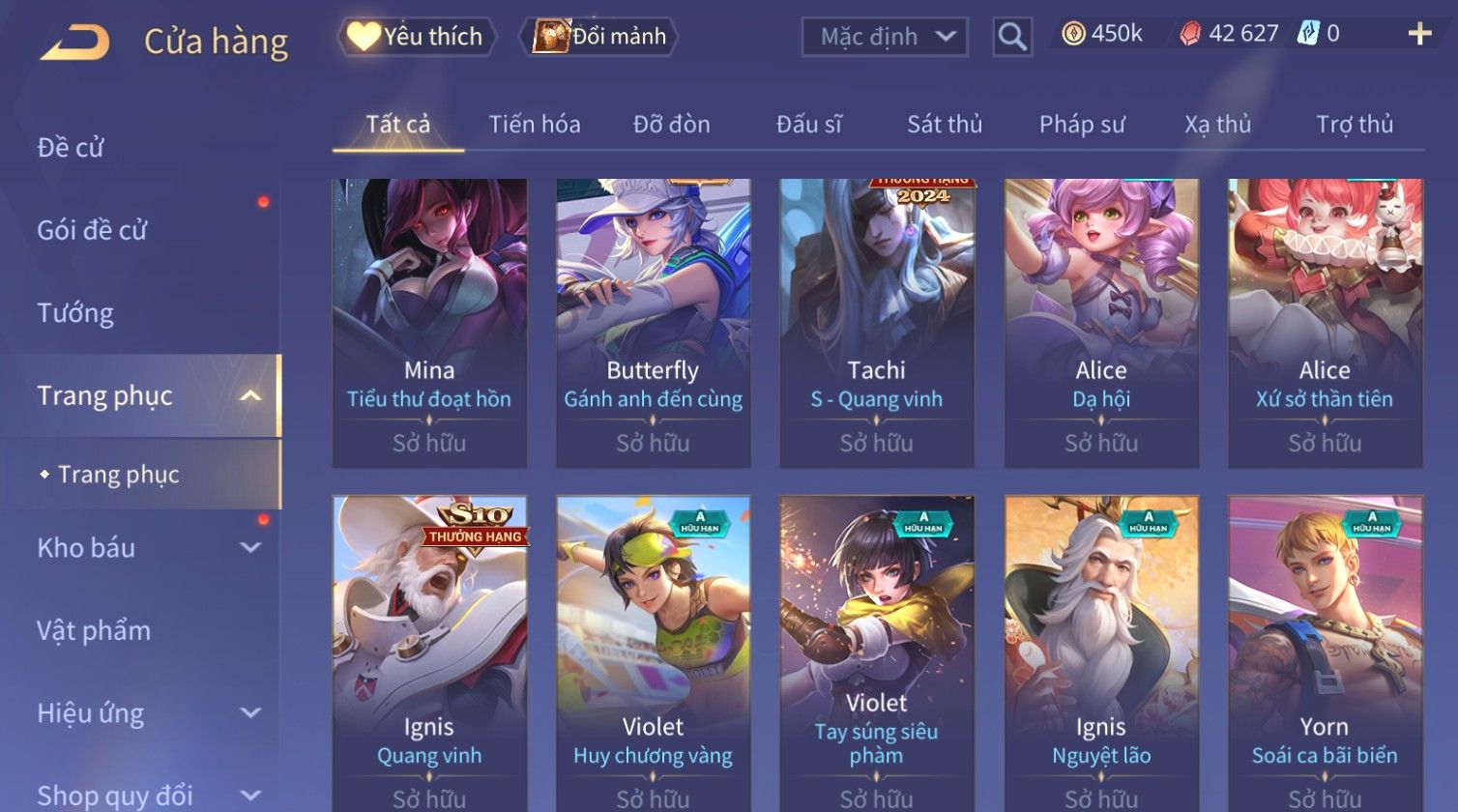
Task: Tap the blue voucher ticket icon
Action: tap(1308, 34)
